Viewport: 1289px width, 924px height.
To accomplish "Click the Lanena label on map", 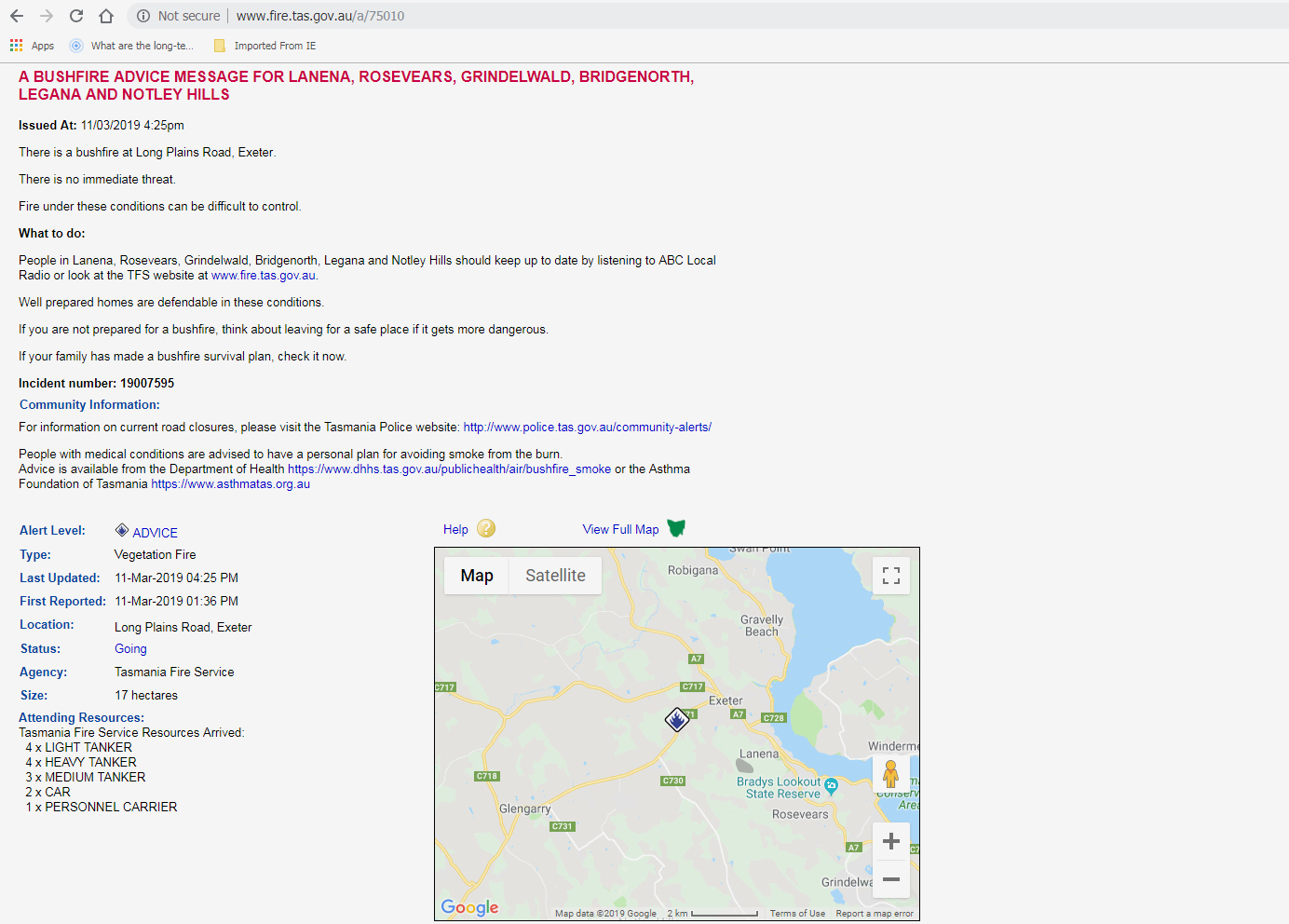I will pyautogui.click(x=759, y=754).
